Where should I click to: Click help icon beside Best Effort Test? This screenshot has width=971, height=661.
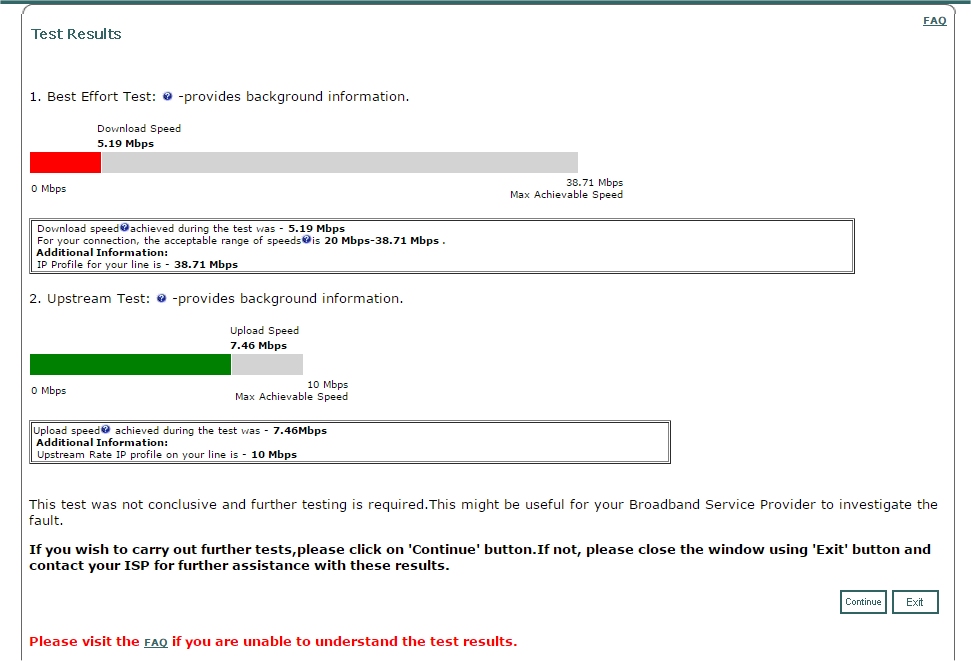(167, 97)
